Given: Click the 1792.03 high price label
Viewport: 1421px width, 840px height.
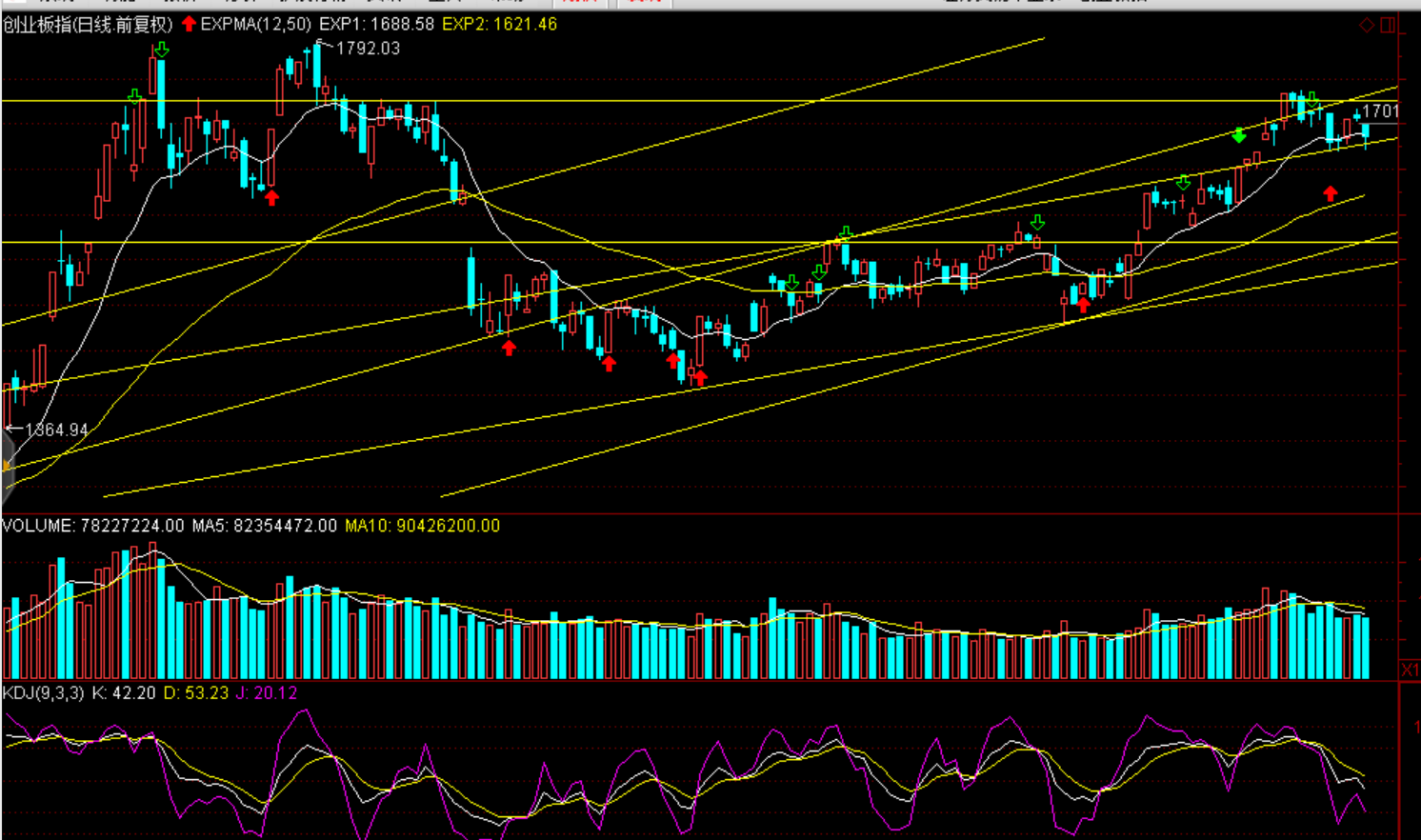Looking at the screenshot, I should tap(368, 48).
